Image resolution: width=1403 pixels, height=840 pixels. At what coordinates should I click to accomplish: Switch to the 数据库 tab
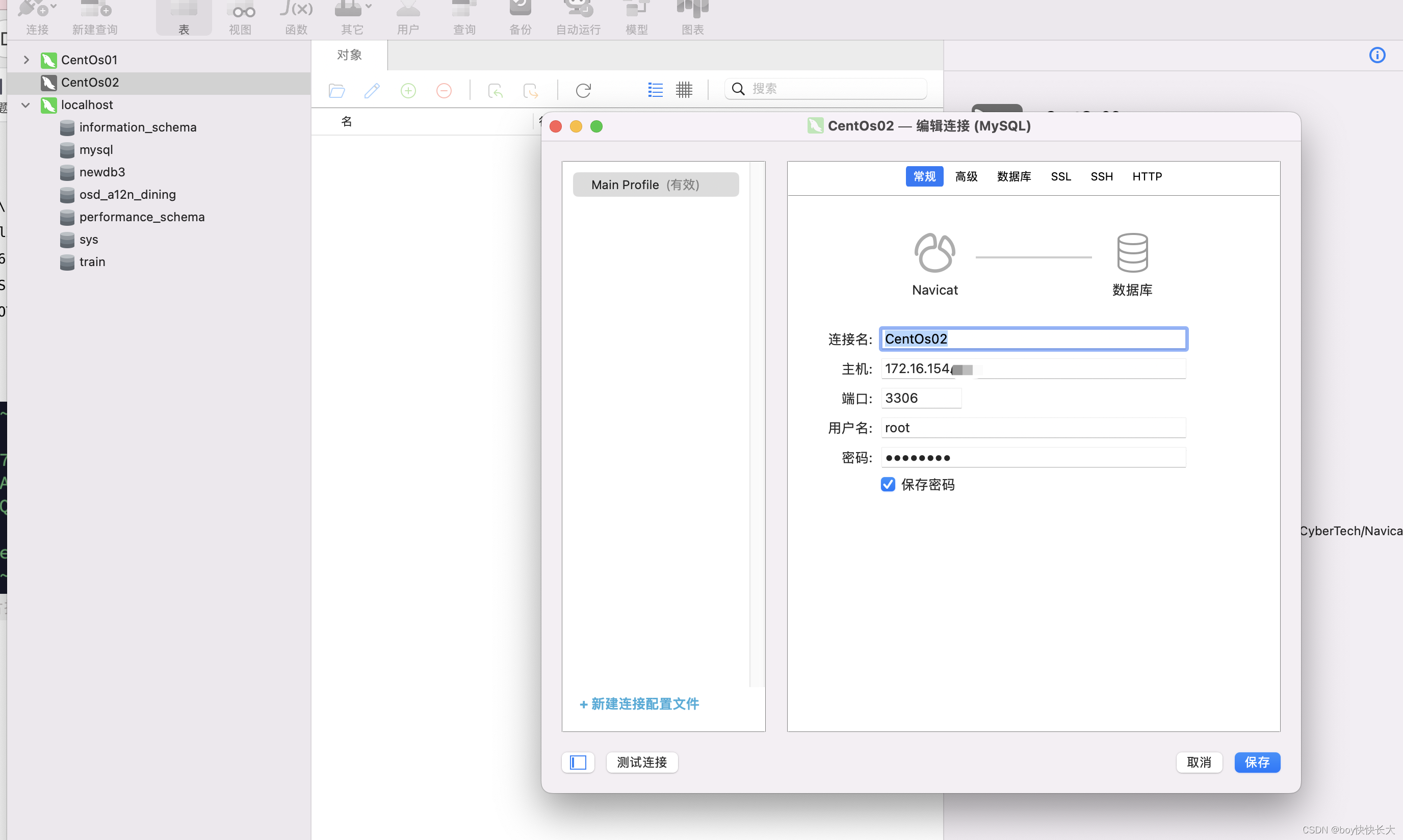pyautogui.click(x=1014, y=176)
